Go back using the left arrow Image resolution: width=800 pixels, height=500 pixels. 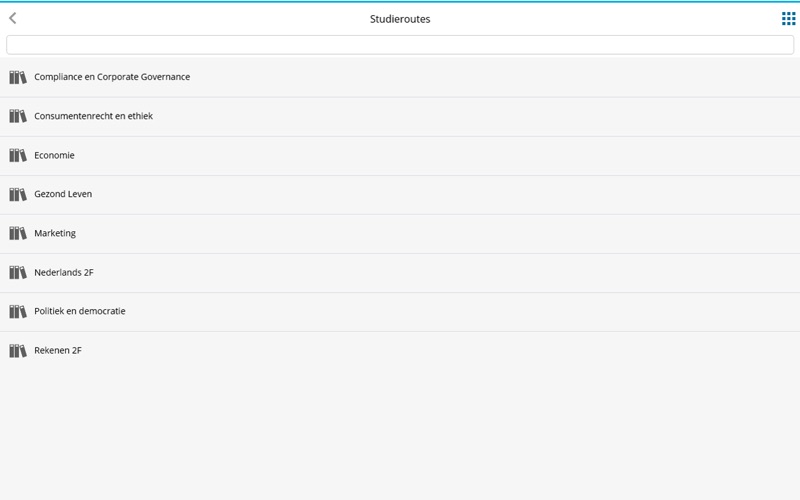pos(13,19)
